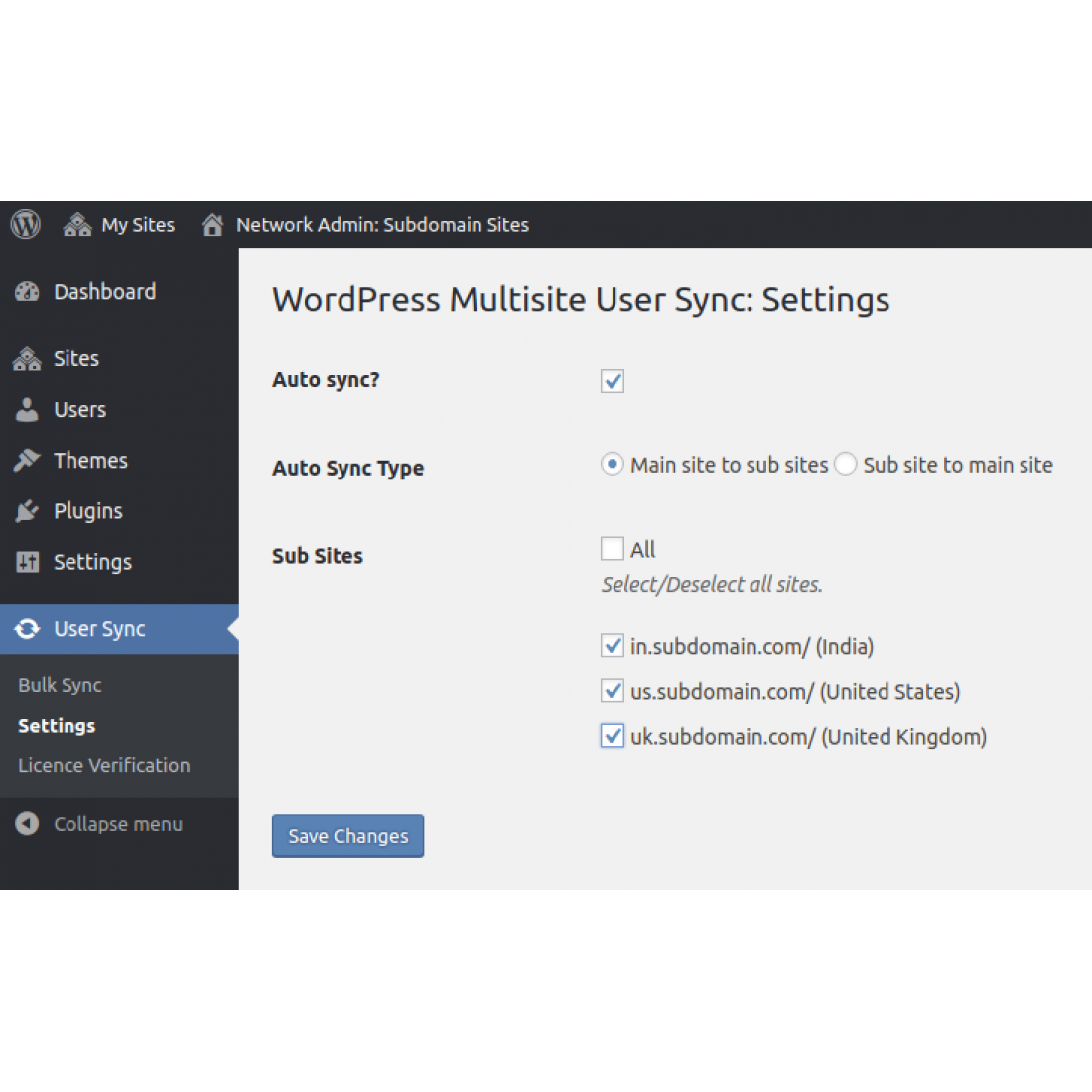The width and height of the screenshot is (1092, 1092).
Task: Open Users via the person icon
Action: (28, 409)
